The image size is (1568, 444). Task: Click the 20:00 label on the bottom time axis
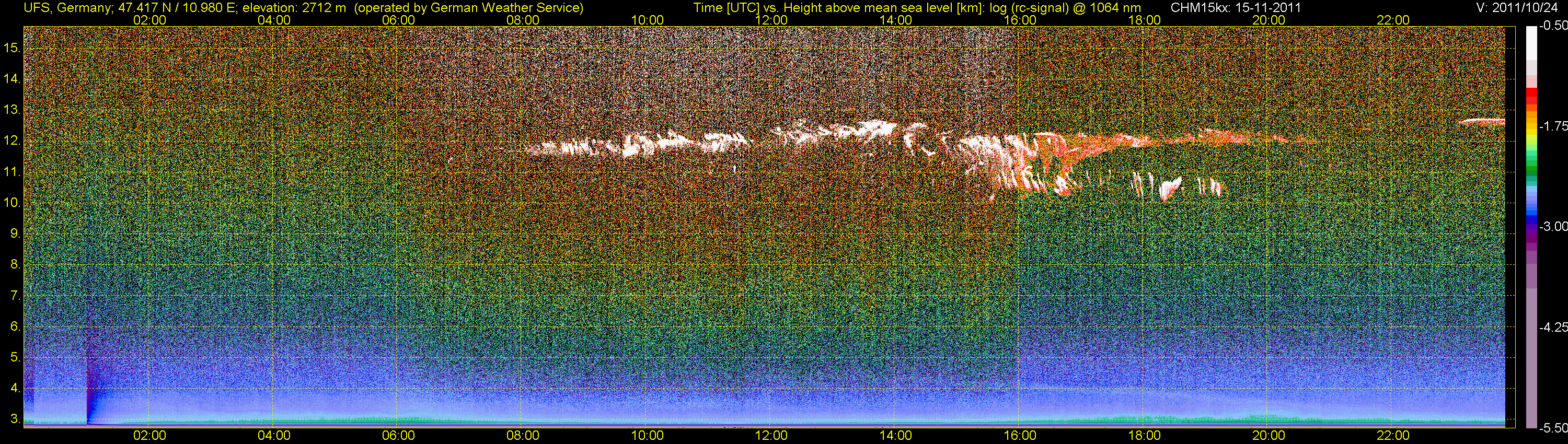click(1269, 436)
